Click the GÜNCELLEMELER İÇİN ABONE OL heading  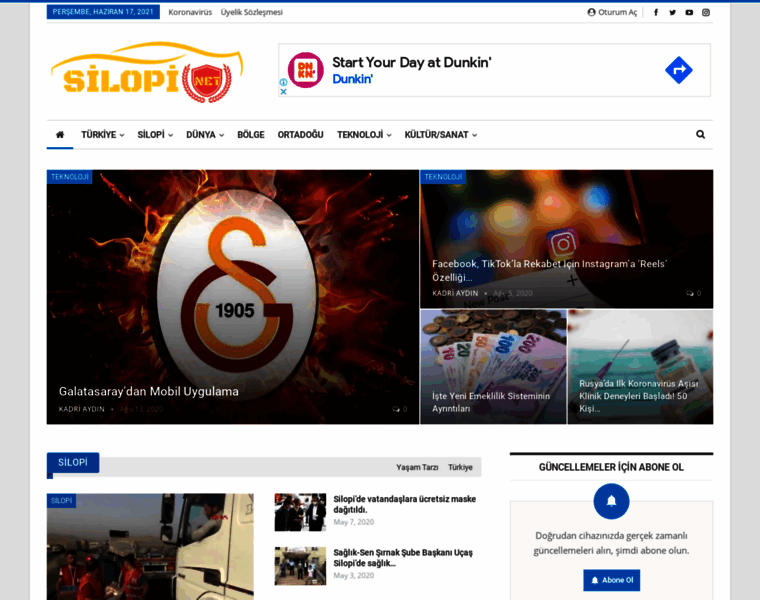pos(611,467)
